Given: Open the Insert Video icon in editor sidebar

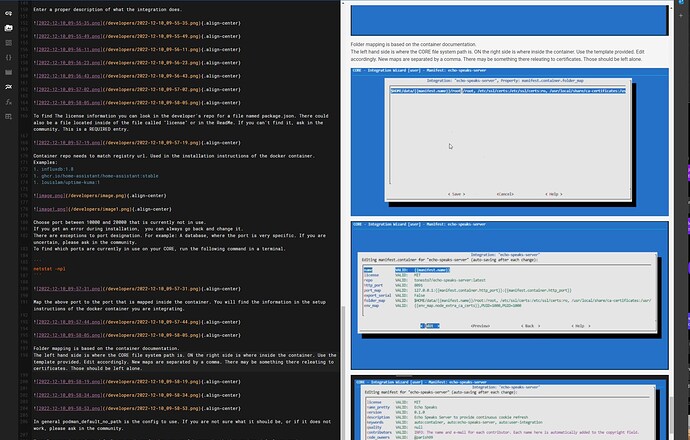Looking at the screenshot, I should [x=8, y=72].
